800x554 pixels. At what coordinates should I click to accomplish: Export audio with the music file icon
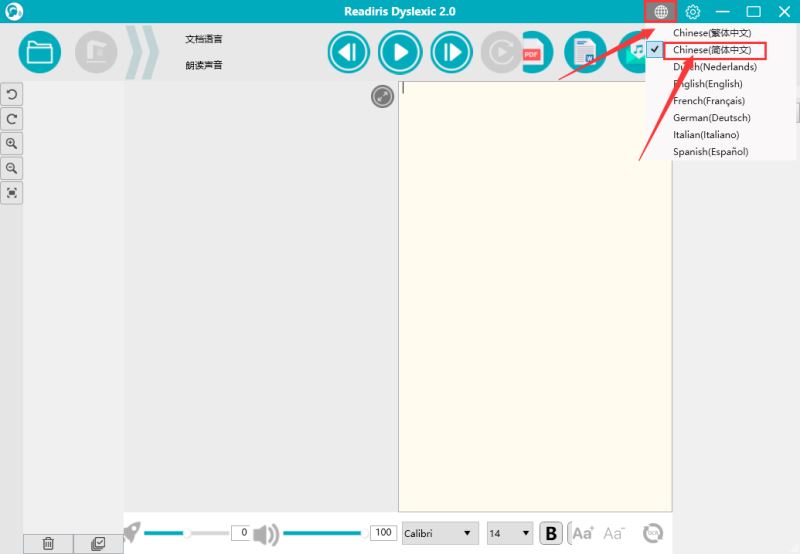633,52
